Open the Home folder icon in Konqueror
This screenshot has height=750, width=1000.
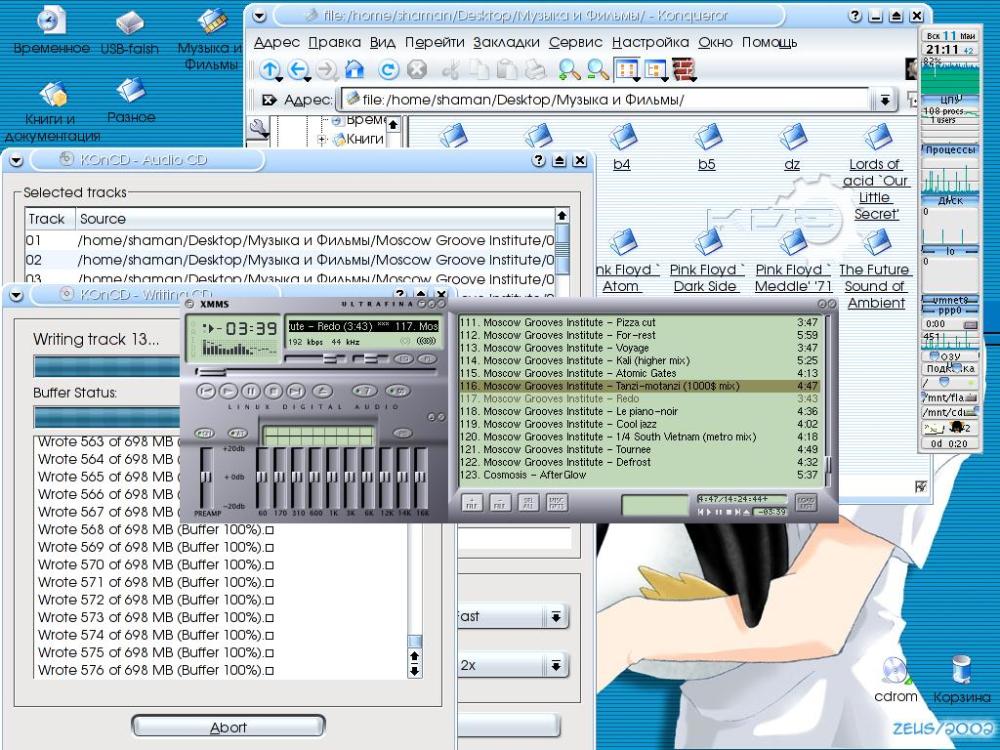(x=355, y=69)
